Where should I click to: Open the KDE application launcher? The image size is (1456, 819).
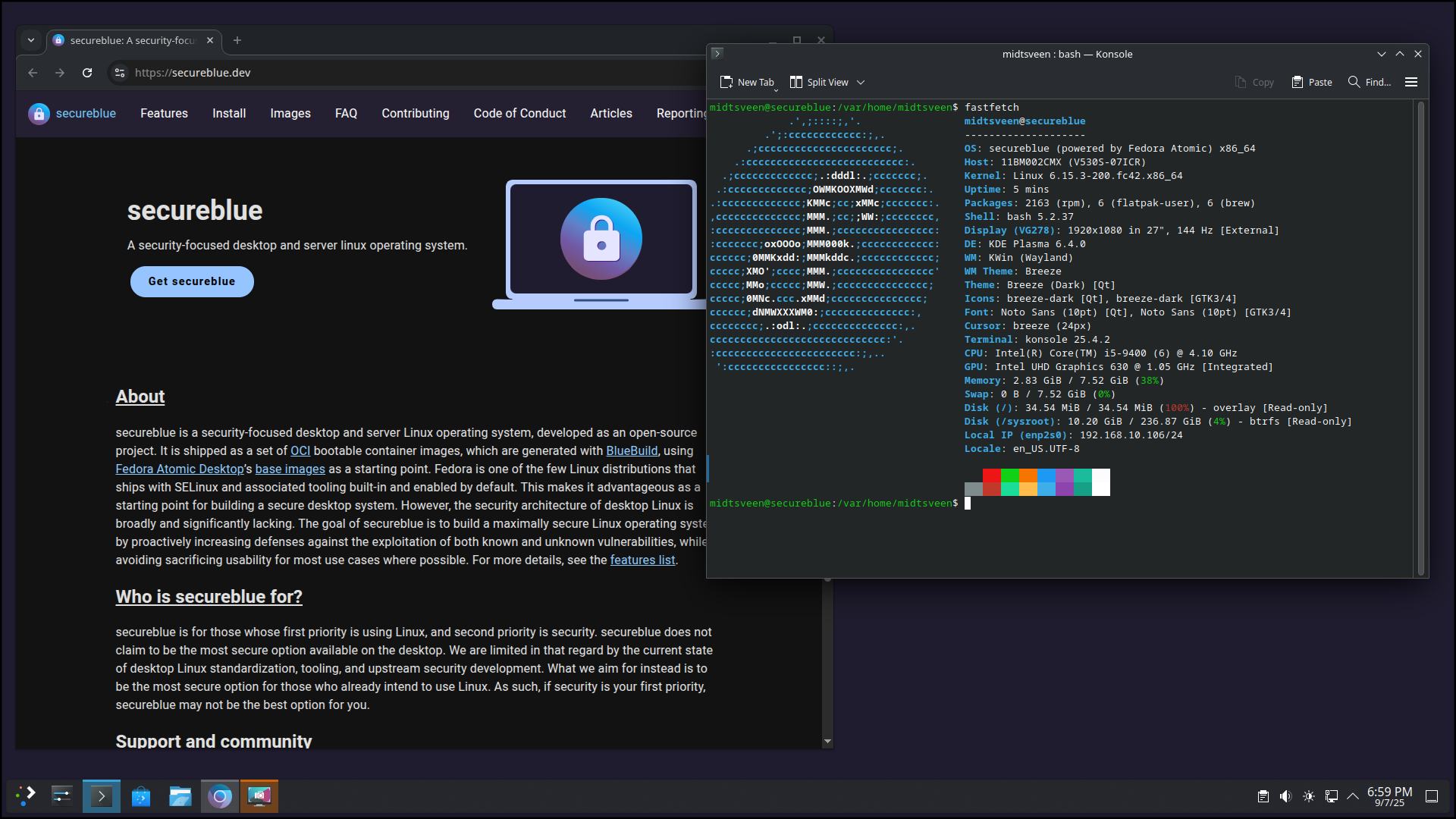26,795
